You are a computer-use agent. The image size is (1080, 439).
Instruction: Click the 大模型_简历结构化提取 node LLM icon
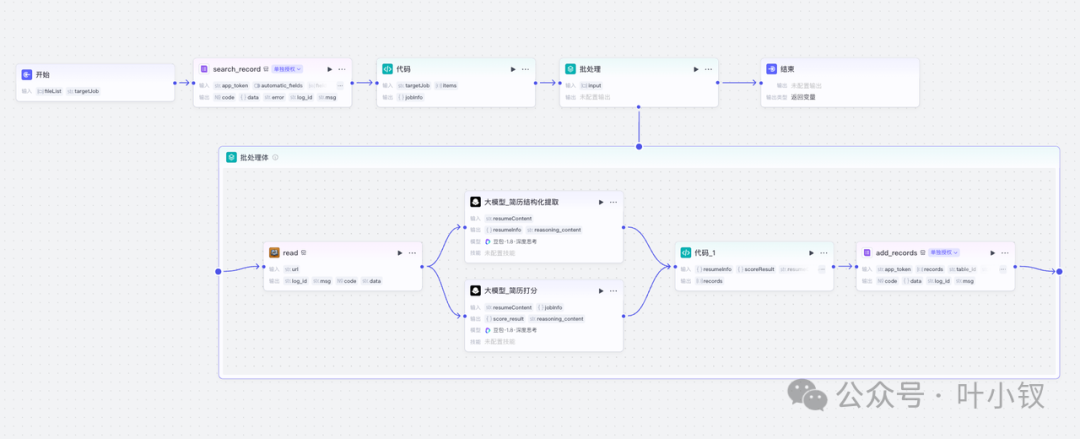click(x=475, y=202)
